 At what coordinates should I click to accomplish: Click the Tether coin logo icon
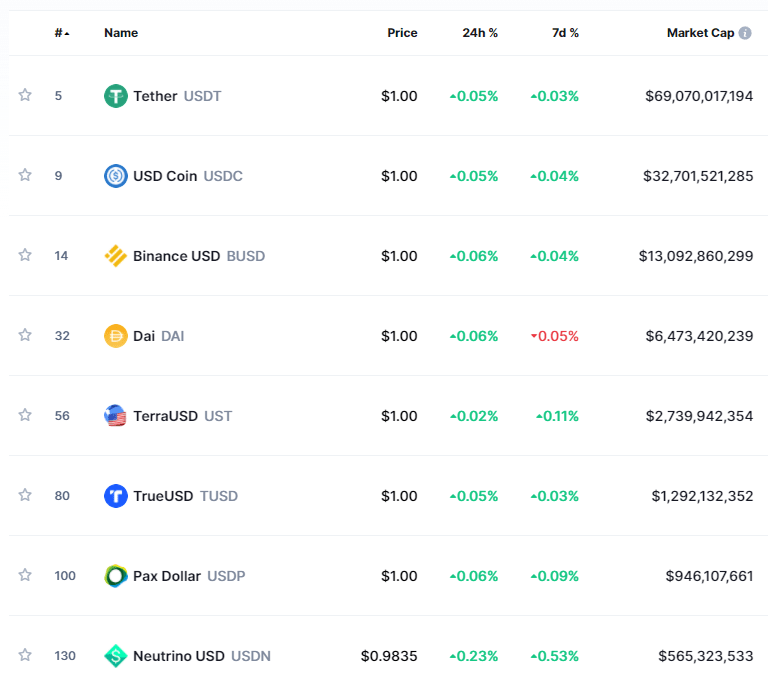pyautogui.click(x=116, y=96)
